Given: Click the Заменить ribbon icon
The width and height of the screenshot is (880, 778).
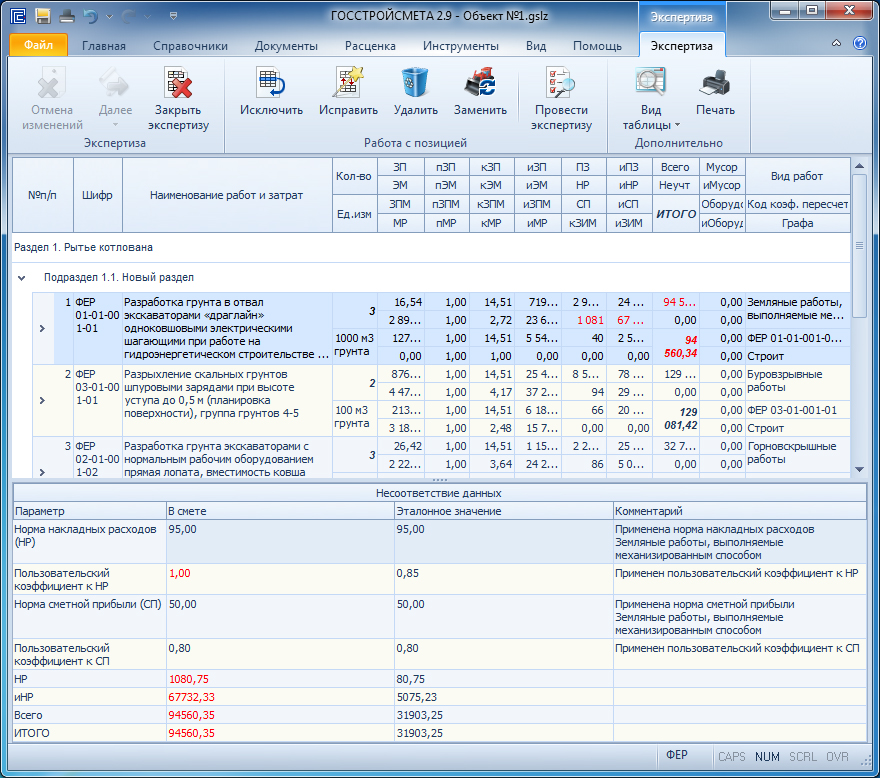Looking at the screenshot, I should pyautogui.click(x=480, y=83).
